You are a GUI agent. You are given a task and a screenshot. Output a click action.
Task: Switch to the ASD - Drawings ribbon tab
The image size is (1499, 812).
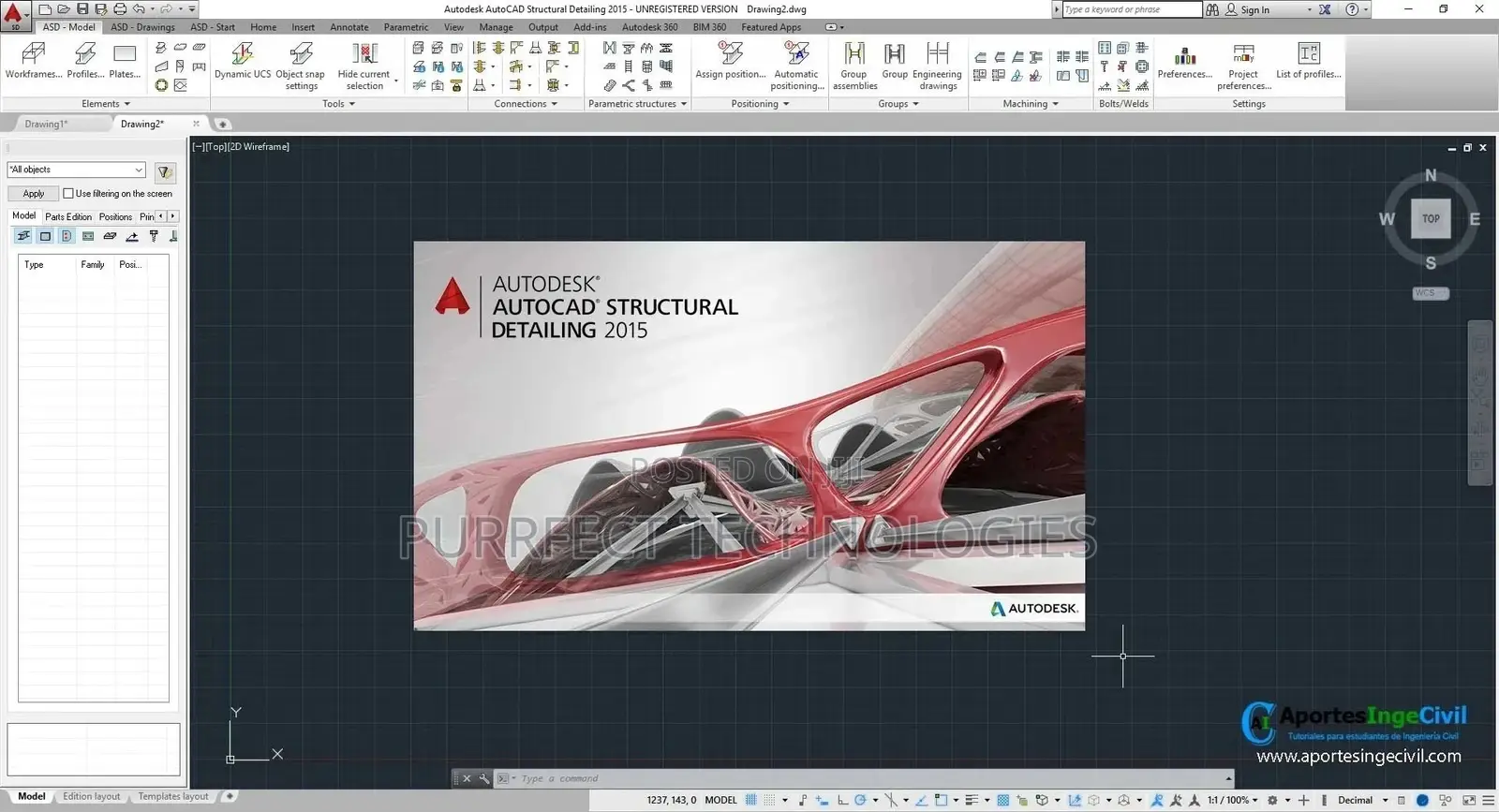(142, 27)
